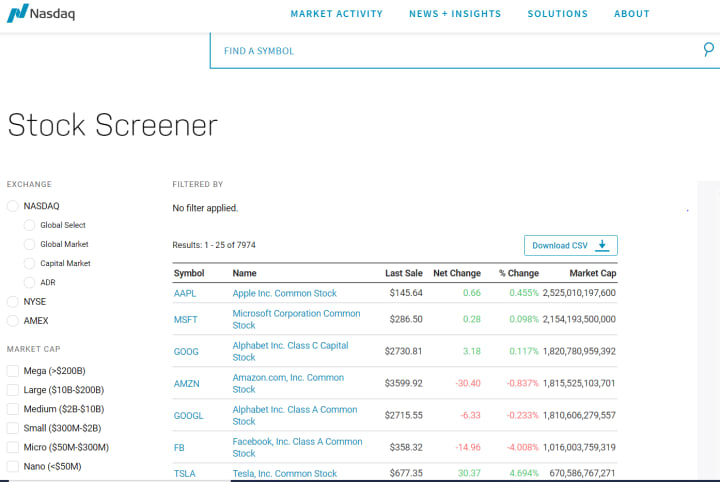Select the NASDAQ exchange radio button

(13, 206)
